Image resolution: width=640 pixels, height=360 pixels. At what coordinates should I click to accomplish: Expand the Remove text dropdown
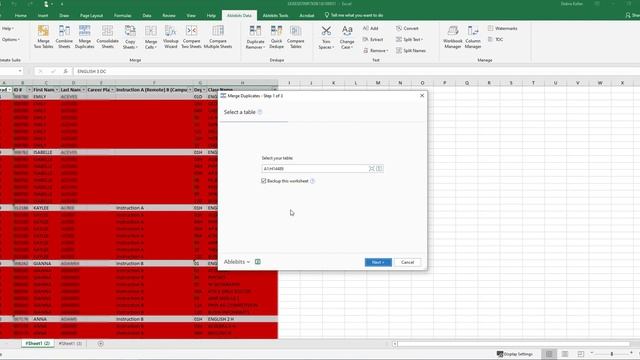pos(376,51)
